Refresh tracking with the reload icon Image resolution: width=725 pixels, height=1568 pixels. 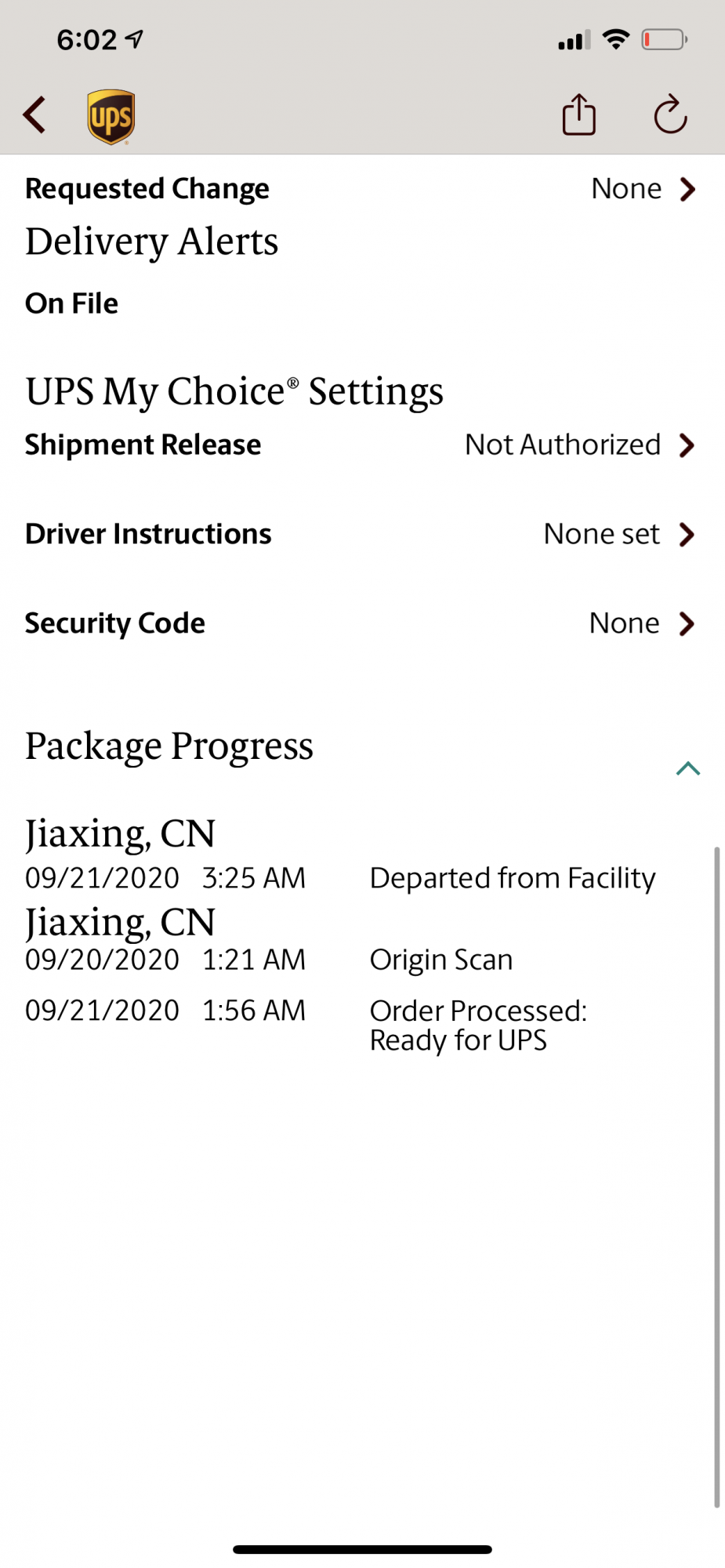pyautogui.click(x=670, y=116)
